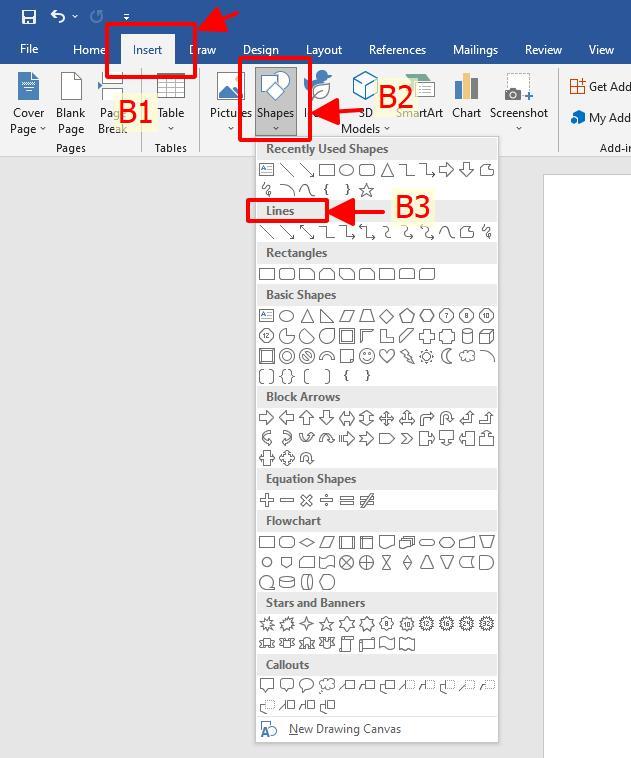This screenshot has height=758, width=631.
Task: Click the Shapes dropdown button
Action: click(276, 102)
